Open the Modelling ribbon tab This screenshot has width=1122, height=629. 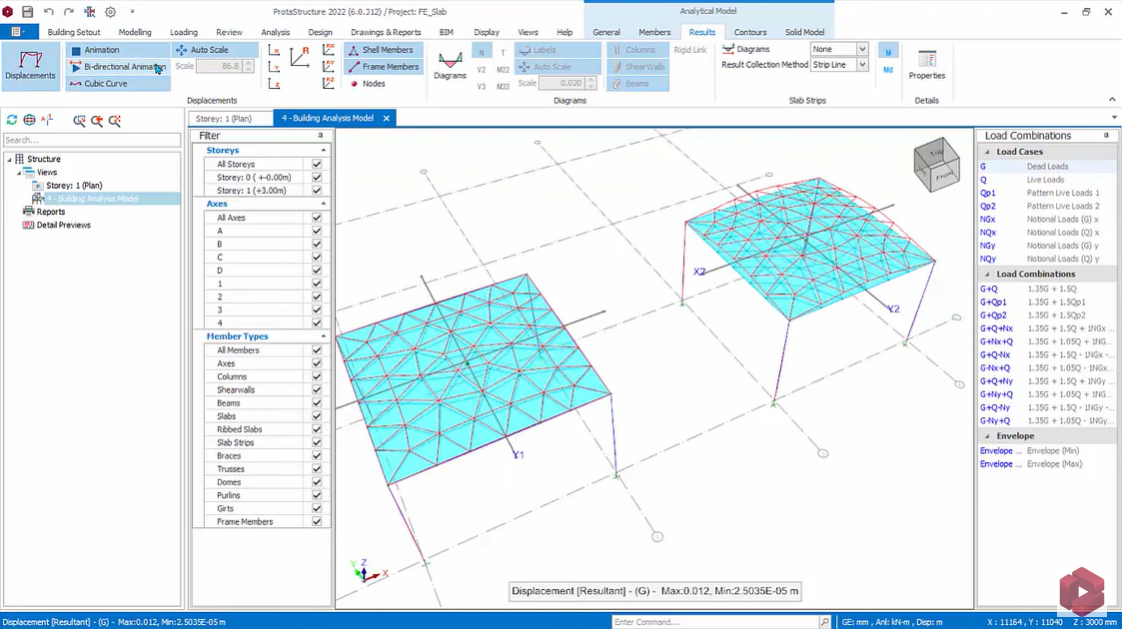pyautogui.click(x=135, y=32)
